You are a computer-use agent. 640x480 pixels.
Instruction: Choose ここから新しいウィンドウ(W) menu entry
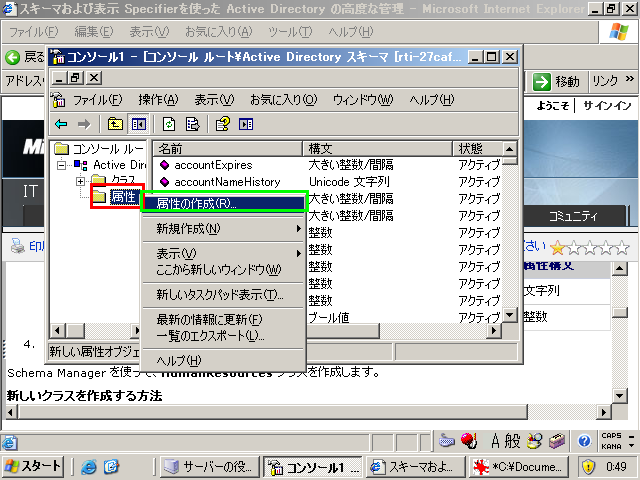pos(223,270)
